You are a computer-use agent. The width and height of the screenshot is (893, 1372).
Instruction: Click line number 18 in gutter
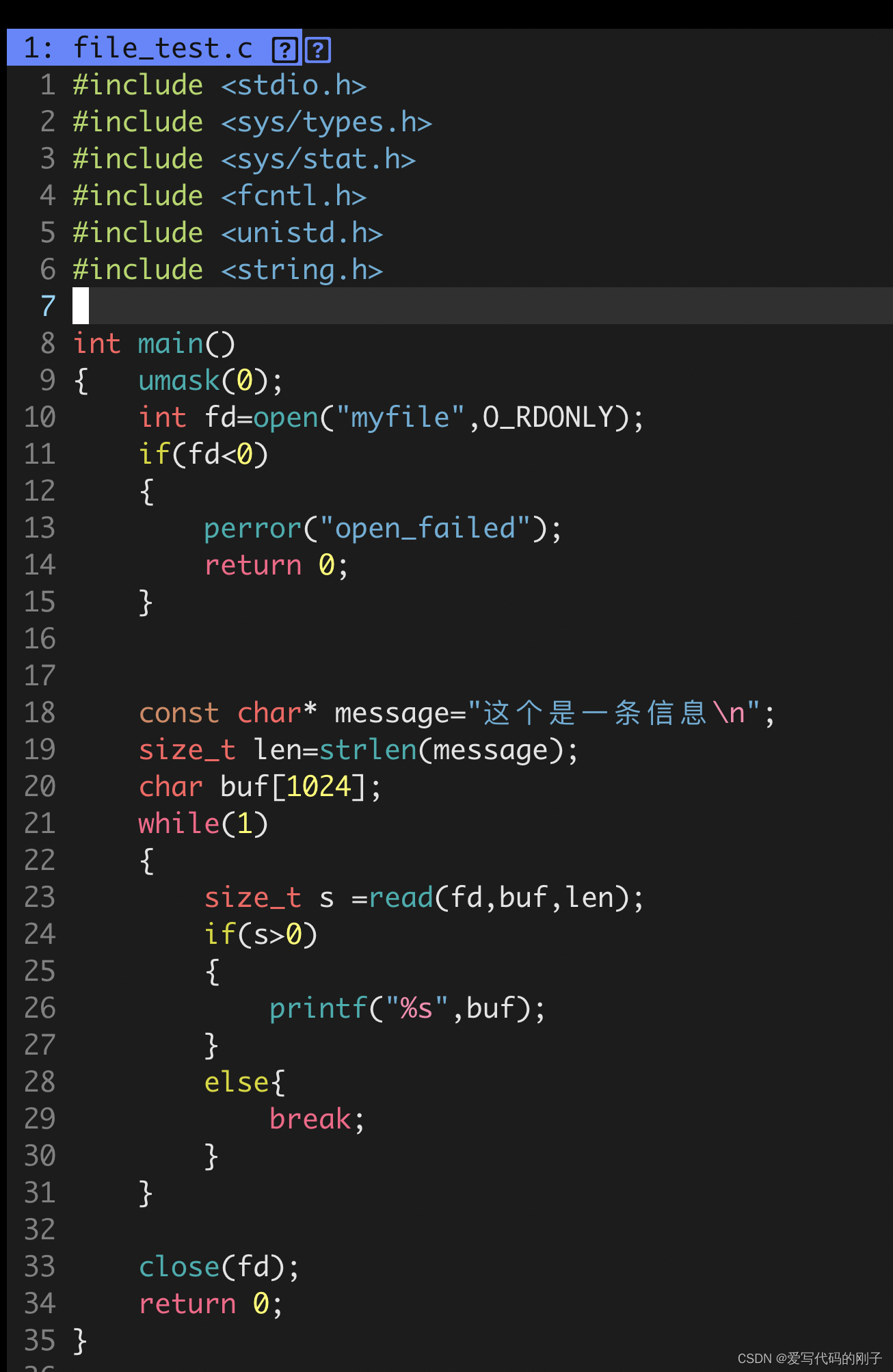40,713
